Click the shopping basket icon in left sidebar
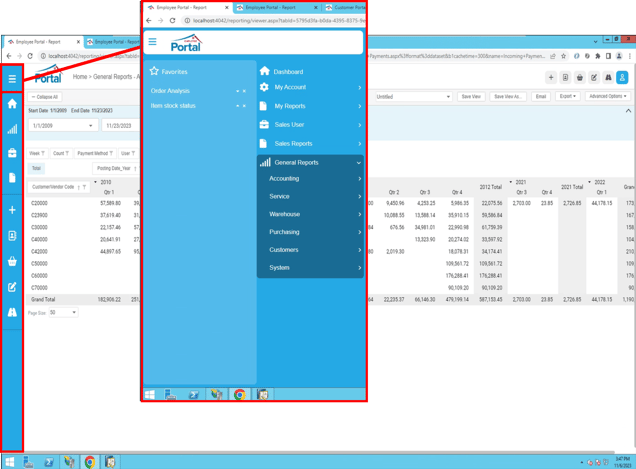 coord(12,261)
